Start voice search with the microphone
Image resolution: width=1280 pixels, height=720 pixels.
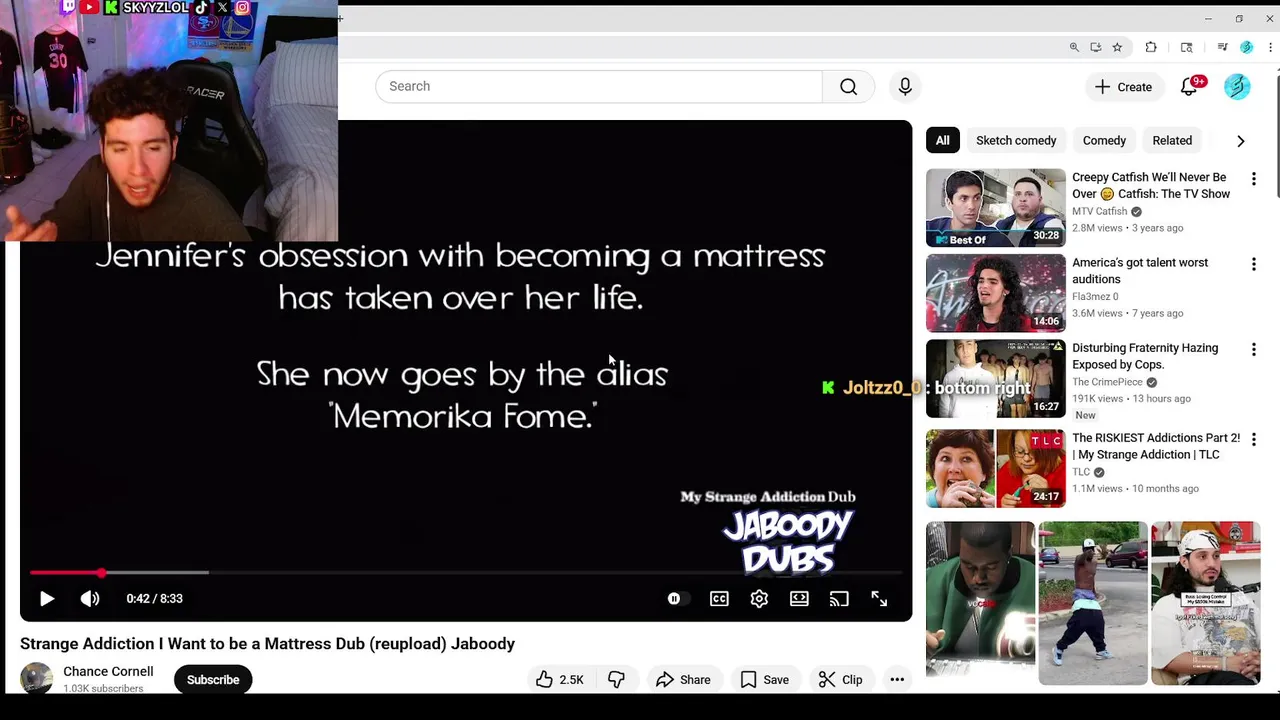pos(905,86)
